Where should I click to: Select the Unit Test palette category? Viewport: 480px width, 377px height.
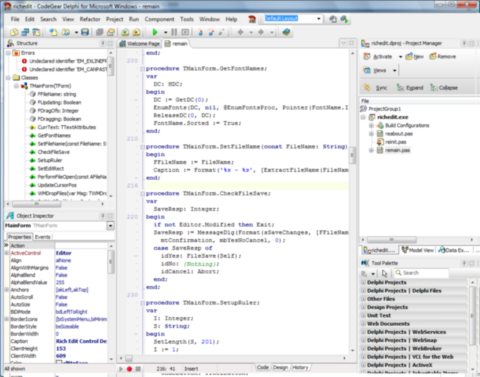(379, 316)
